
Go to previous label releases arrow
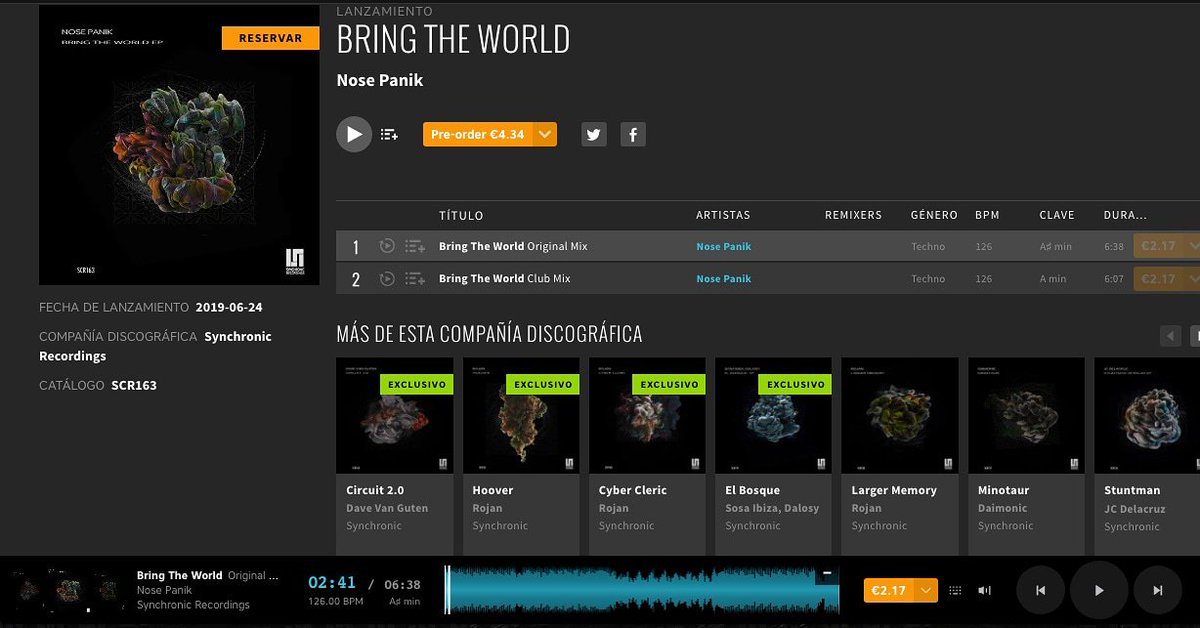1170,336
